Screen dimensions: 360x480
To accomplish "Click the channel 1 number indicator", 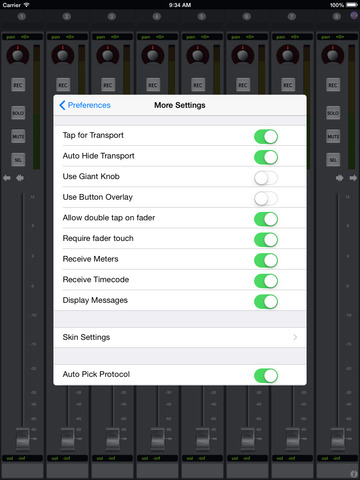I will pos(22,16).
